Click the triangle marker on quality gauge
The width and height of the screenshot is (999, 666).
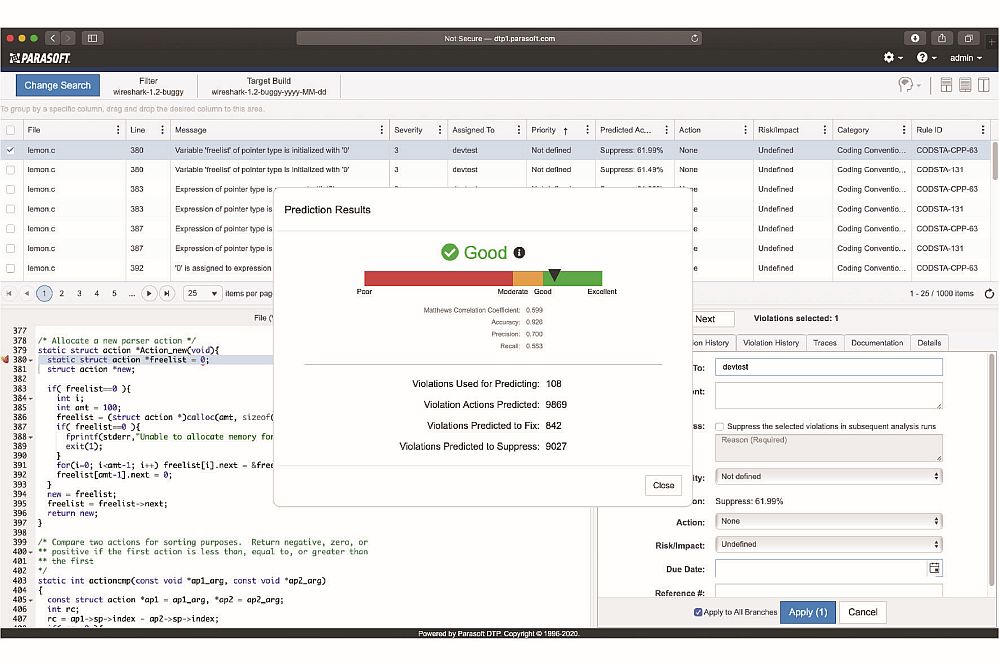(x=554, y=275)
